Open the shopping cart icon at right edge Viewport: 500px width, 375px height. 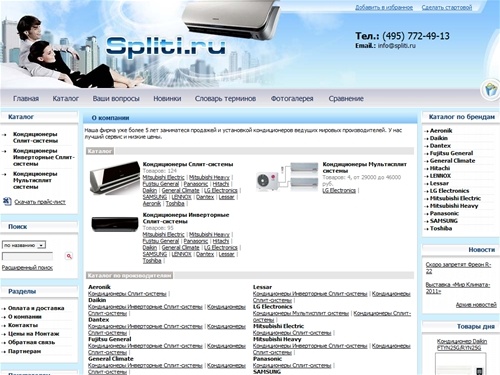click(x=490, y=90)
